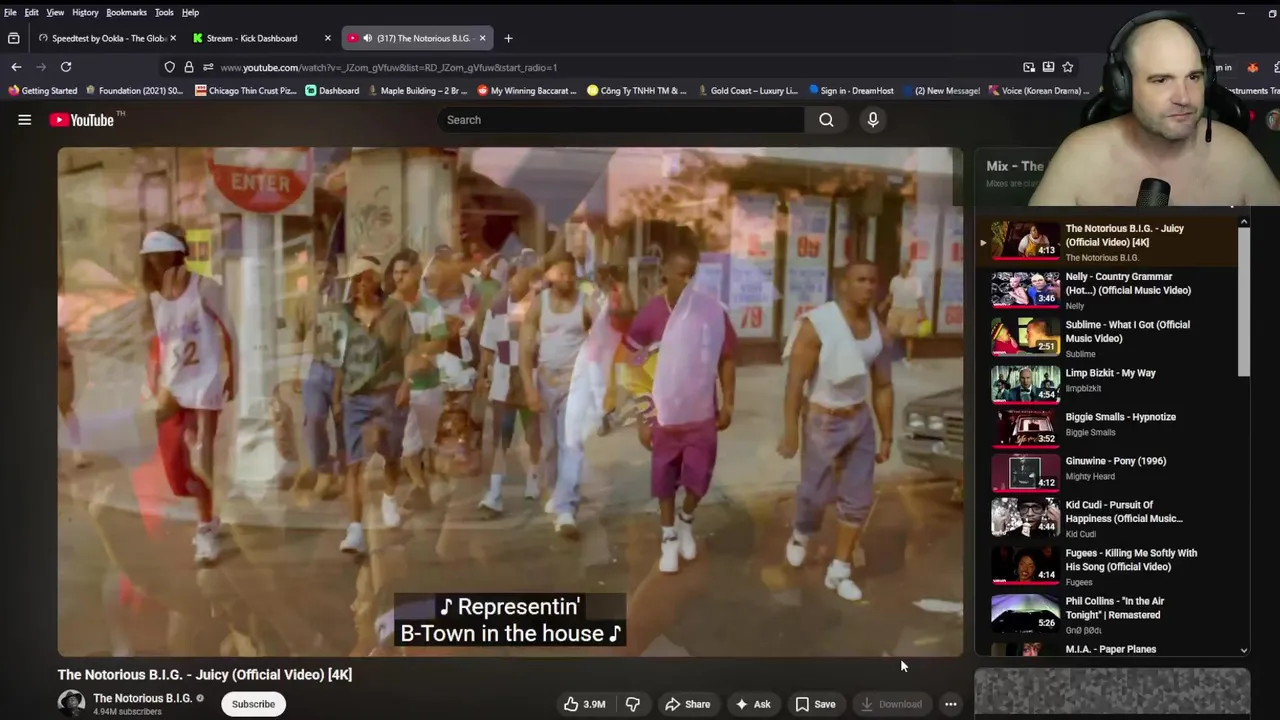1280x720 pixels.
Task: View site security padlock info
Action: (189, 67)
